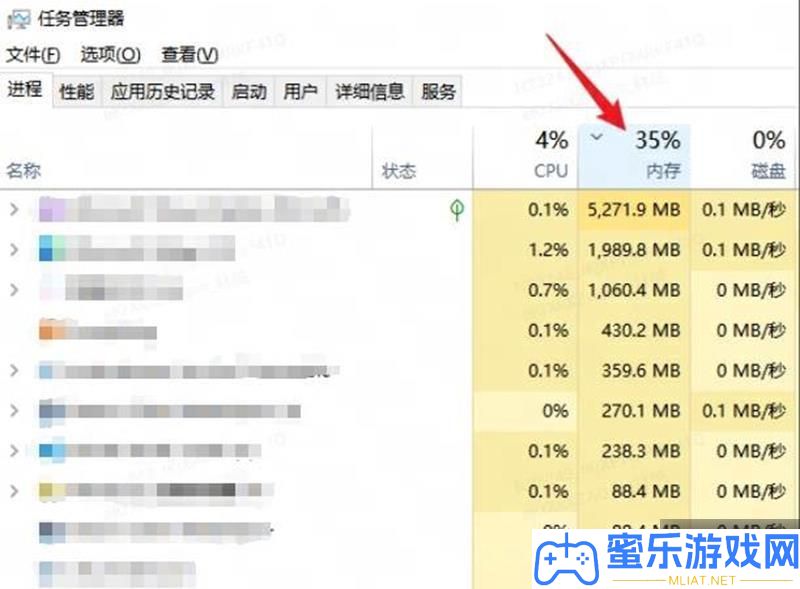This screenshot has height=589, width=800.
Task: Expand the process using 359.6 MB memory
Action: pyautogui.click(x=14, y=371)
